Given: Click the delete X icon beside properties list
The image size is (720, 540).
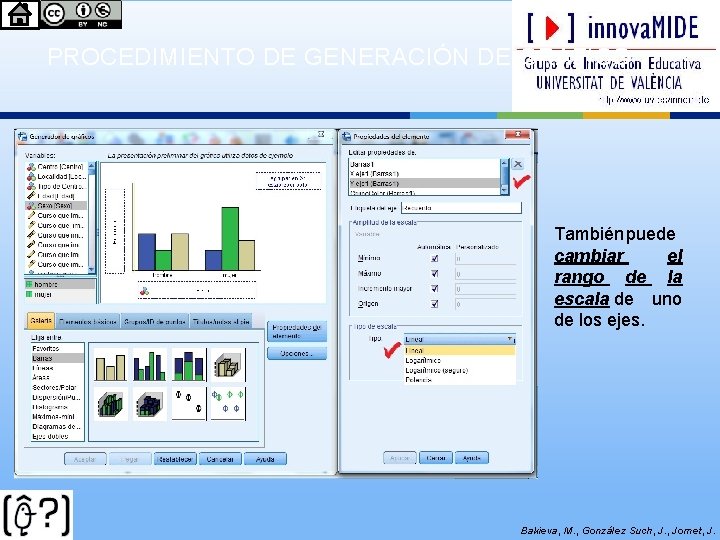Looking at the screenshot, I should 518,164.
